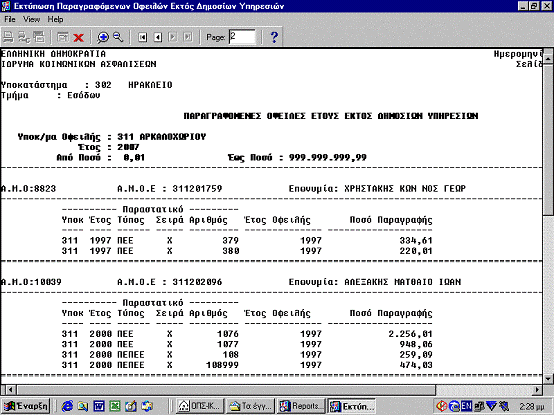Open page setup toolbar icon
This screenshot has height=415, width=554.
coord(24,37)
